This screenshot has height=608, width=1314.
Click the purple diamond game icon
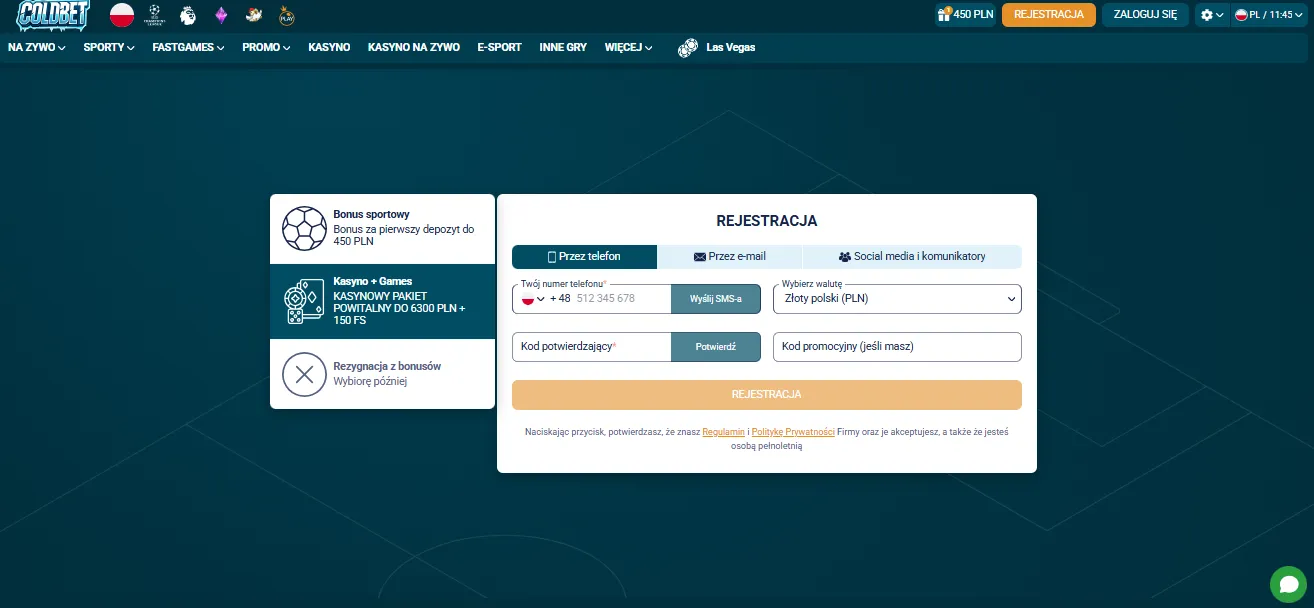(222, 15)
